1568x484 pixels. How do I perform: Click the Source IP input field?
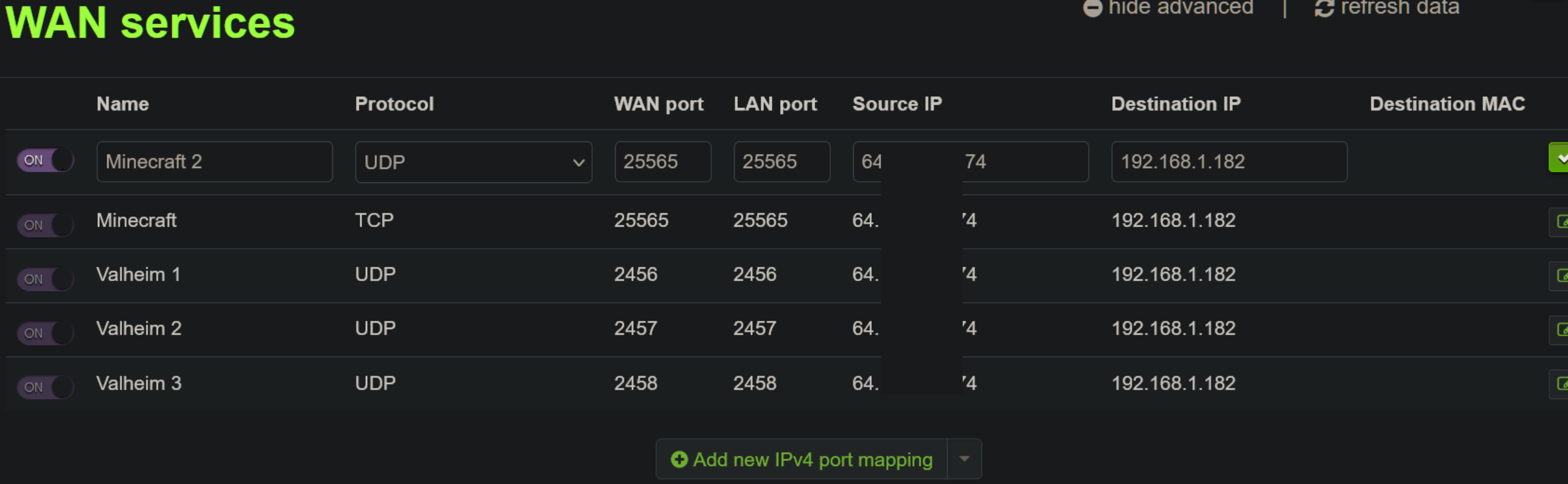[970, 162]
